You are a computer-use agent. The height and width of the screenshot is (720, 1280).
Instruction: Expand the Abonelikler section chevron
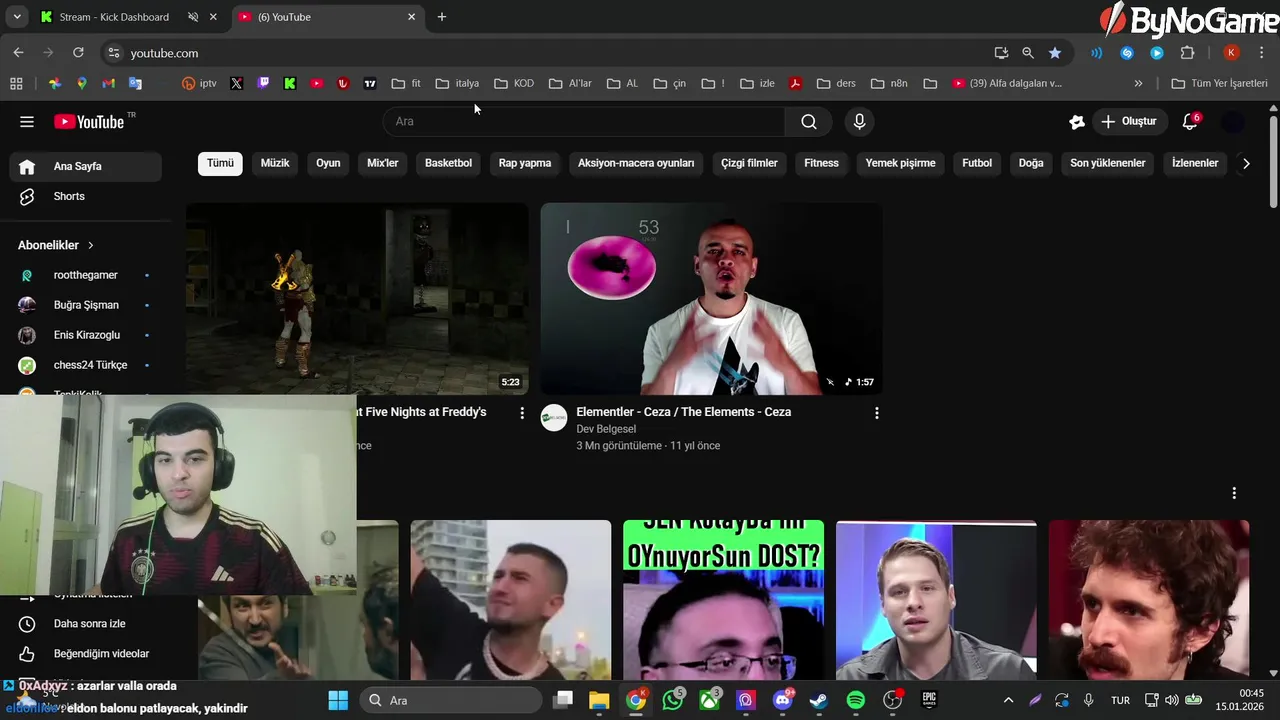91,245
